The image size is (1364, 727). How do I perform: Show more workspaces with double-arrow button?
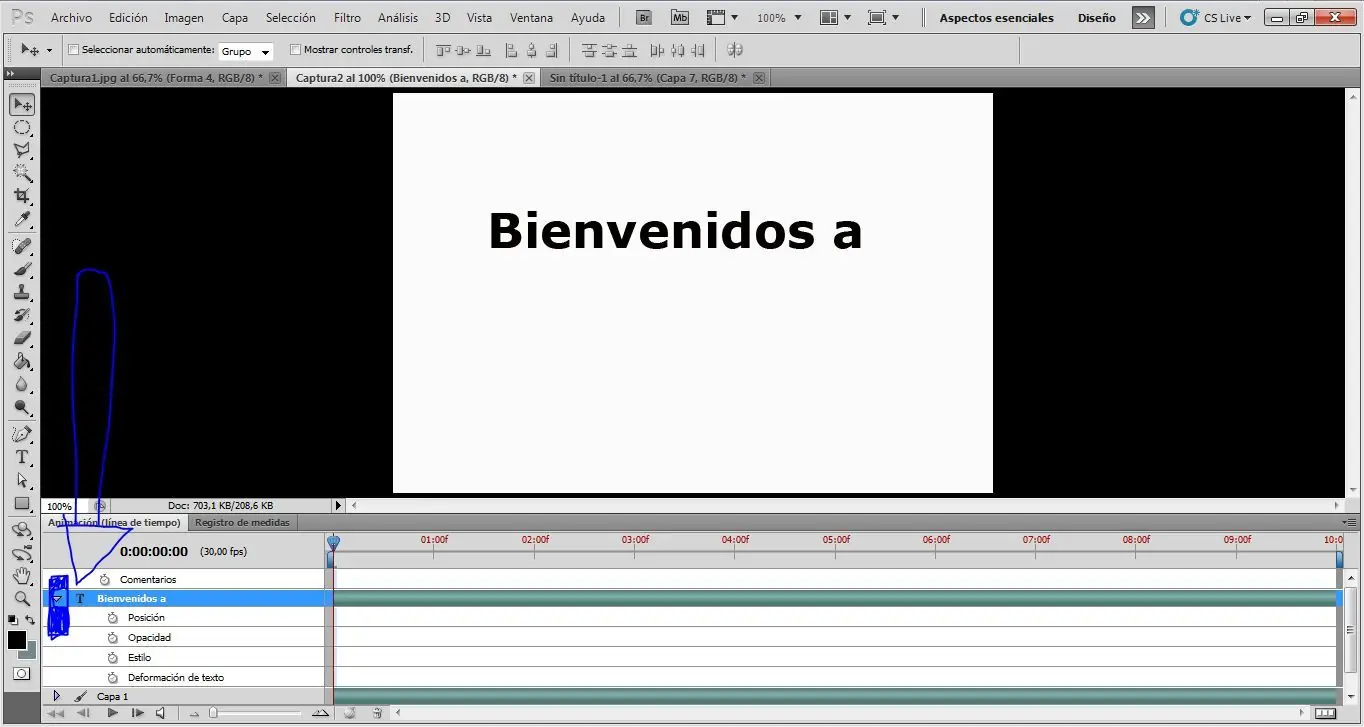tap(1143, 18)
